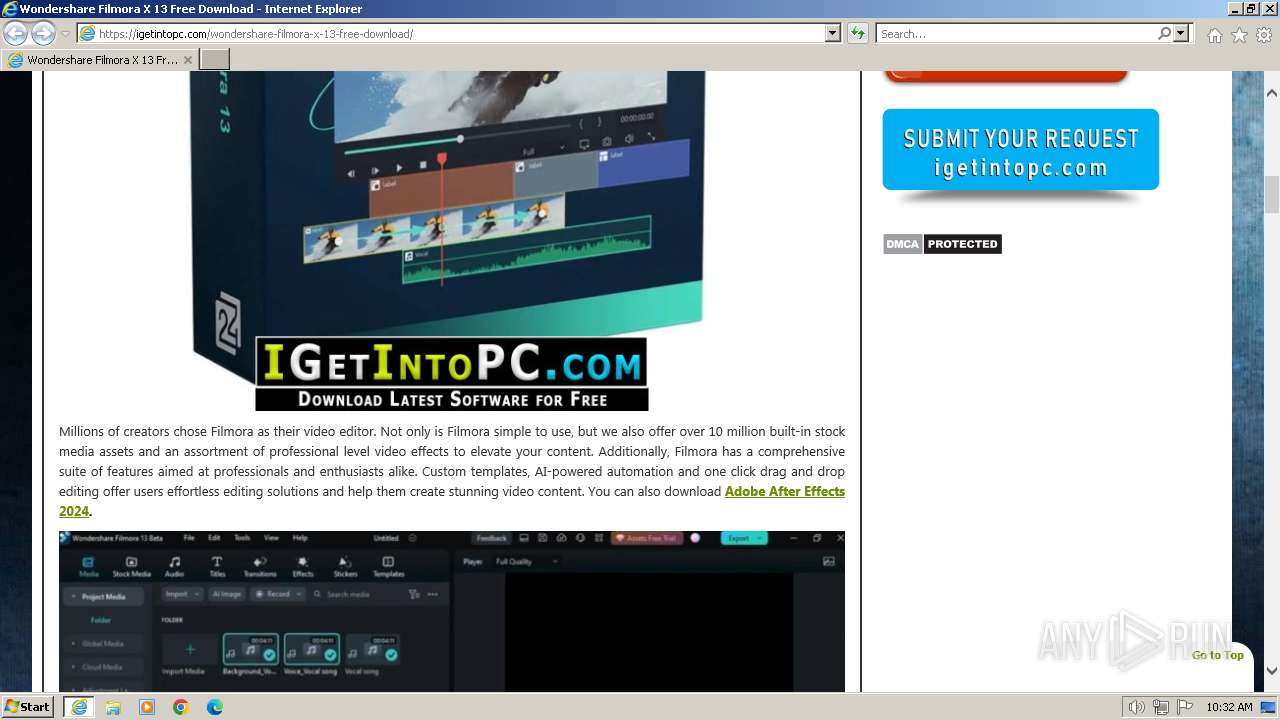The height and width of the screenshot is (720, 1280).
Task: Open the search provider dropdown arrow
Action: [x=1181, y=33]
